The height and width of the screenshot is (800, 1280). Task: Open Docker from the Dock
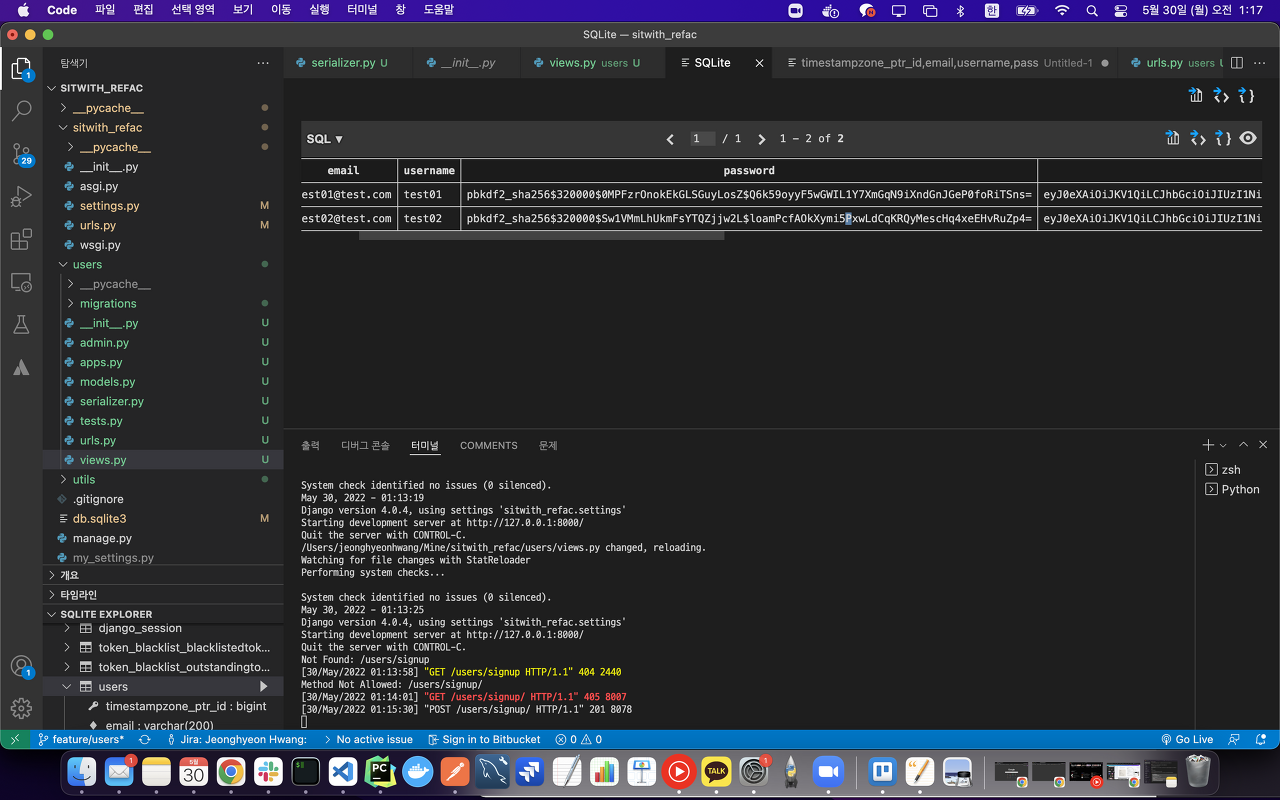click(416, 772)
